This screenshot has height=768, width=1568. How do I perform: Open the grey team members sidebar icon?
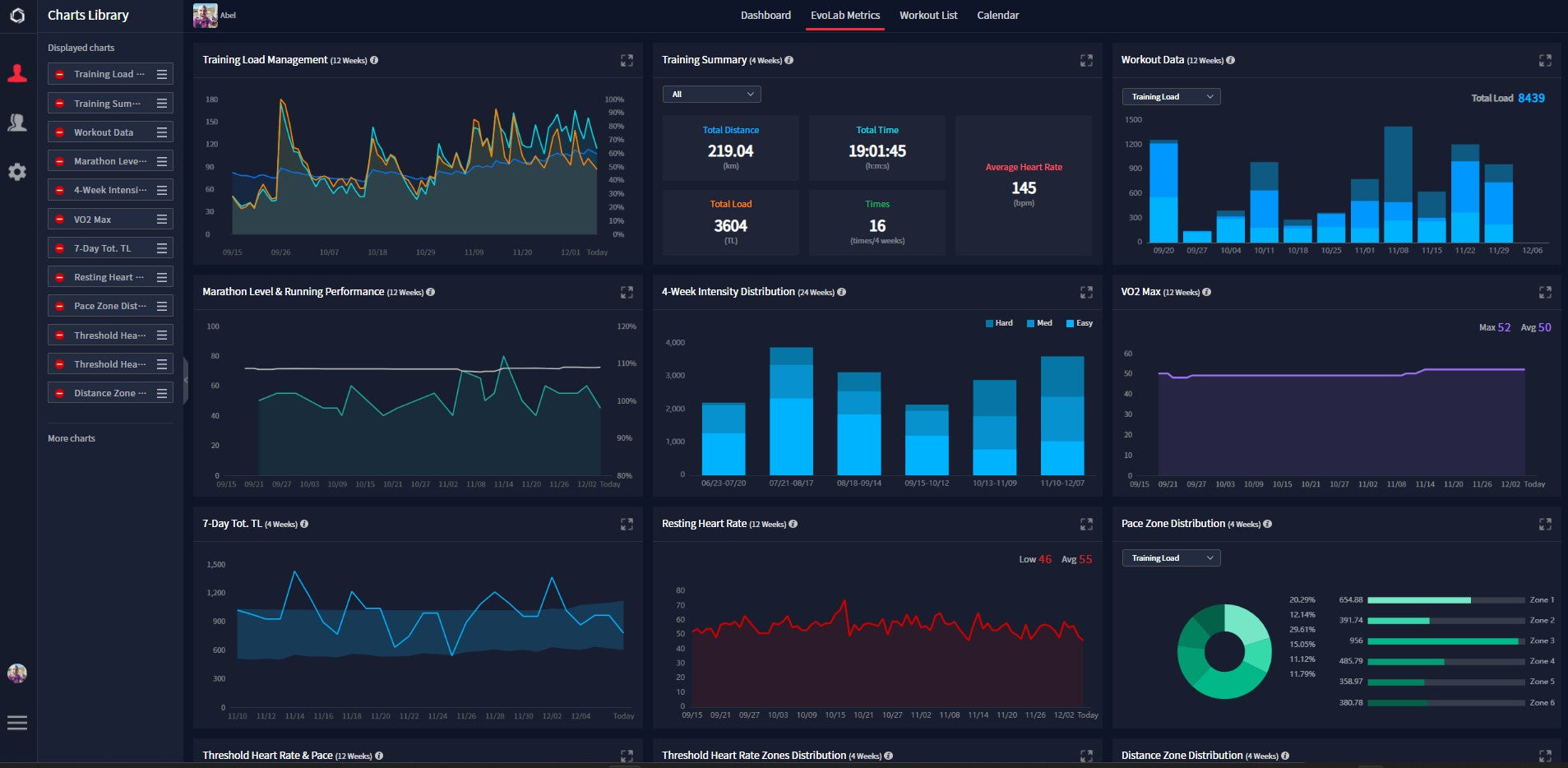17,123
